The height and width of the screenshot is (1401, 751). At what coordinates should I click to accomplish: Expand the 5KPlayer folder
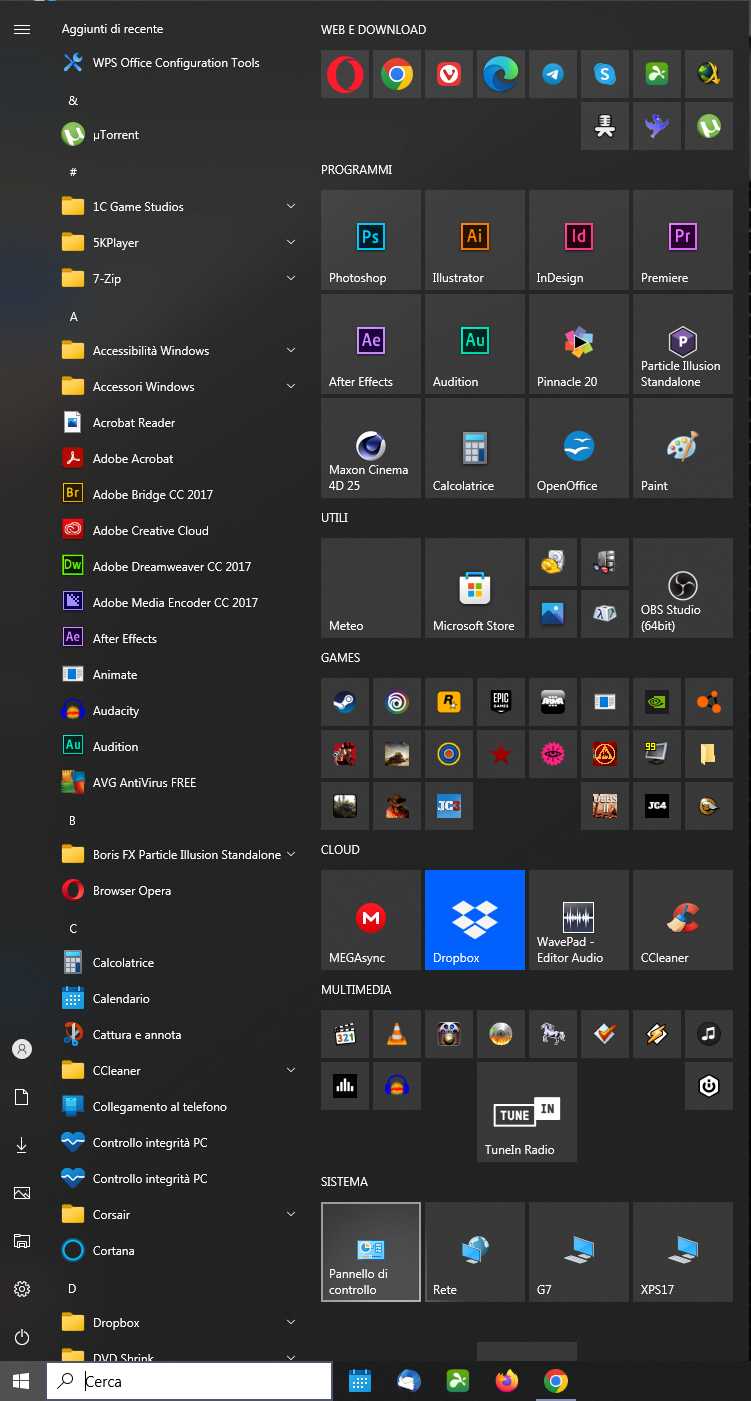pyautogui.click(x=180, y=243)
